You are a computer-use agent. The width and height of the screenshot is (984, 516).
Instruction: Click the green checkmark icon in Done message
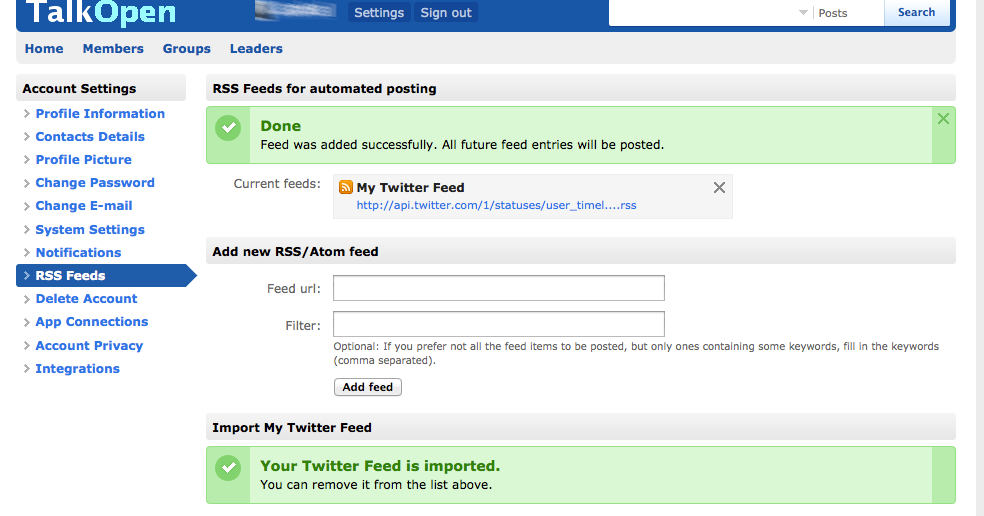pos(228,128)
